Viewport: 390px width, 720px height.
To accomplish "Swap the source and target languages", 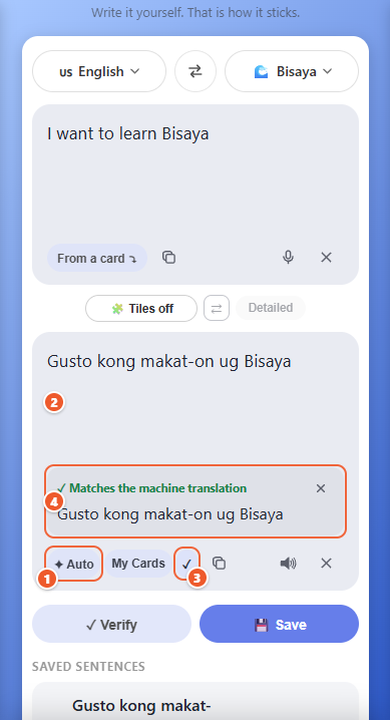I will click(195, 71).
